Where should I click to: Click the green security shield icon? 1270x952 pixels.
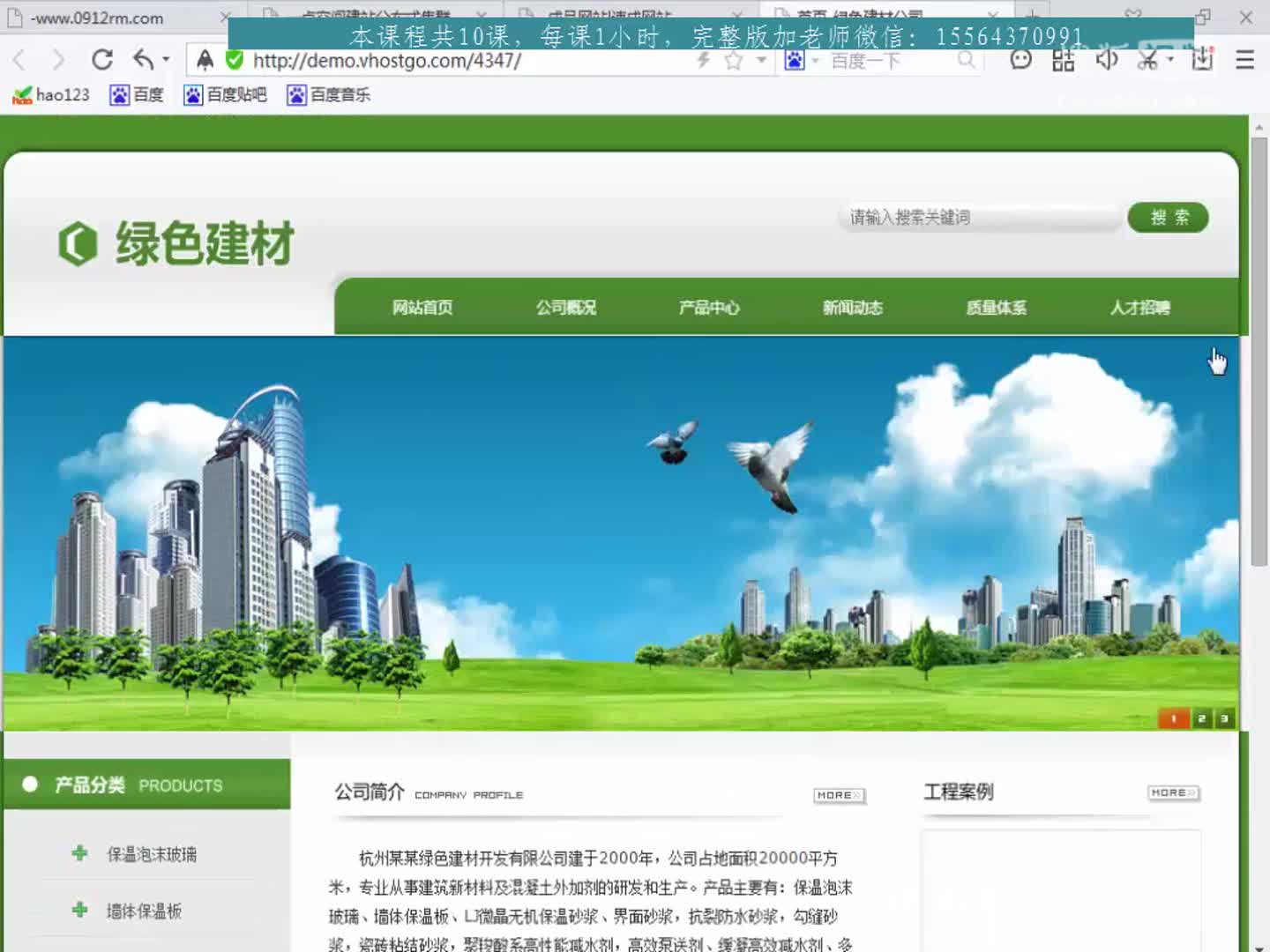click(235, 60)
